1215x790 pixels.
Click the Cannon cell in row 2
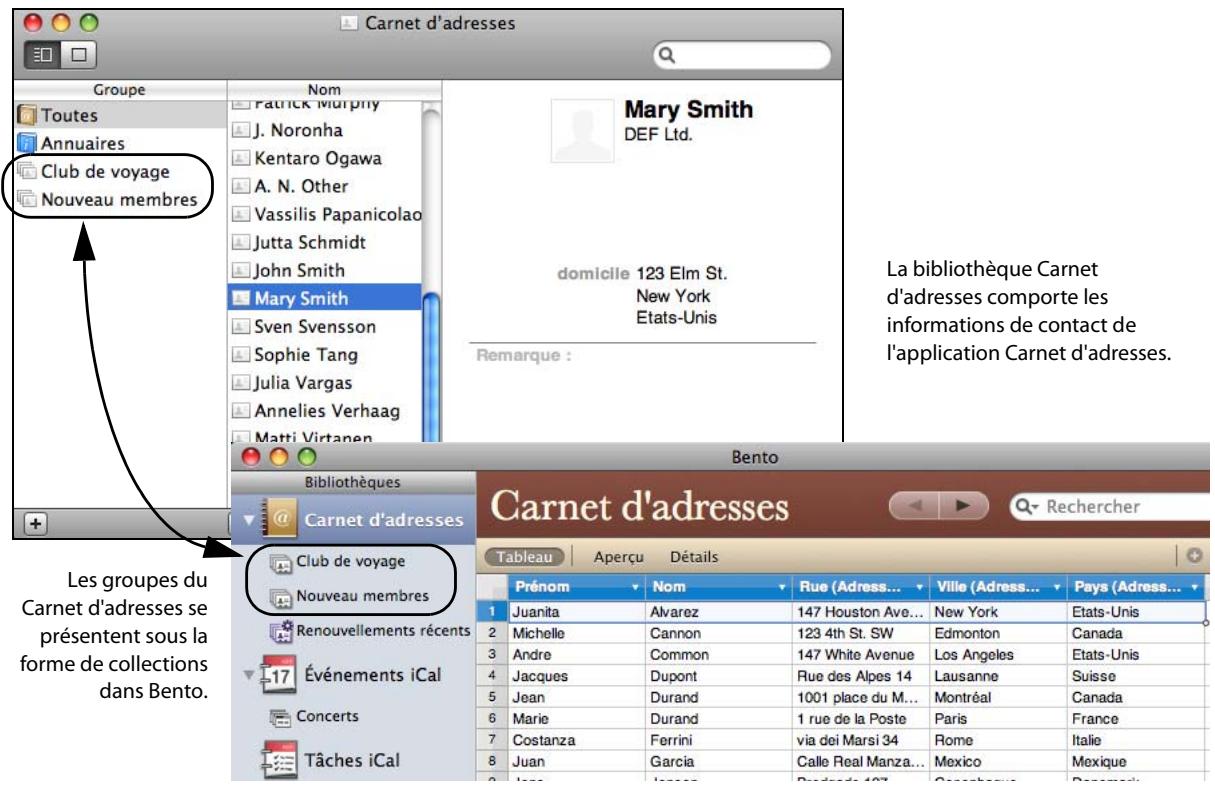tap(719, 633)
